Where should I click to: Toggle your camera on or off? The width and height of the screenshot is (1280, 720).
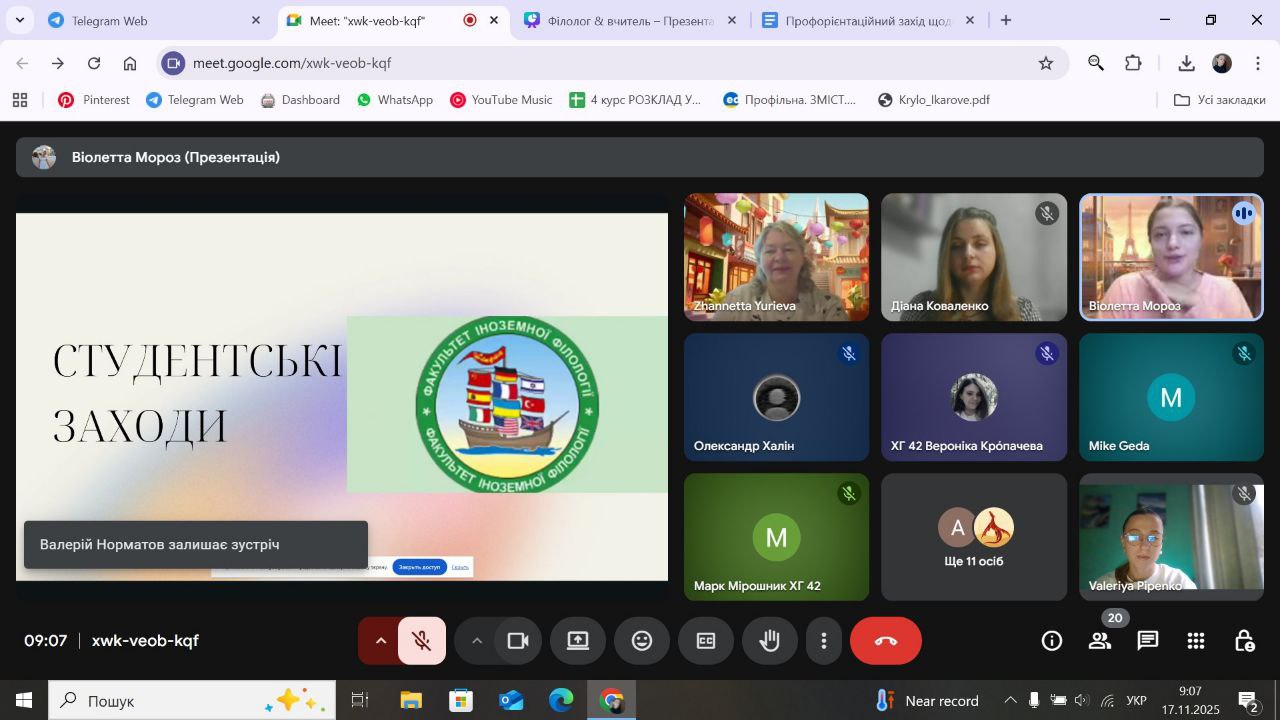point(517,641)
